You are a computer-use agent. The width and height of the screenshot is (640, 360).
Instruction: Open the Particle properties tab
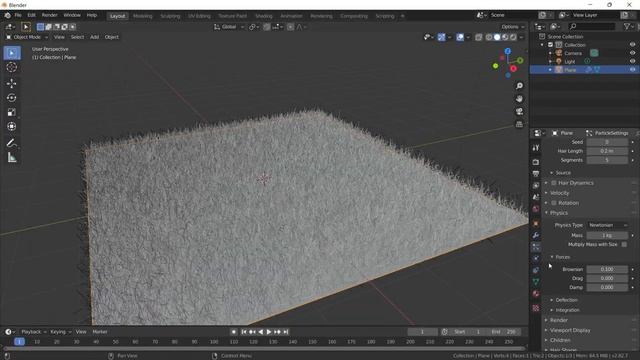(x=536, y=247)
